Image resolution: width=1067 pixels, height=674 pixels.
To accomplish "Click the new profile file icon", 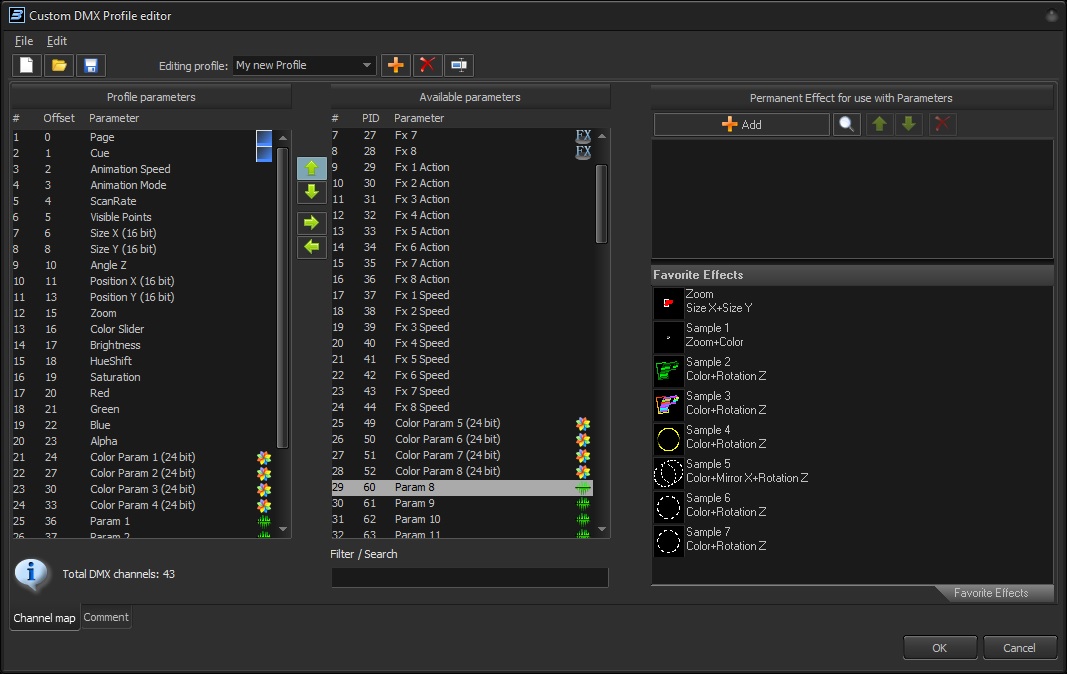I will click(x=27, y=66).
